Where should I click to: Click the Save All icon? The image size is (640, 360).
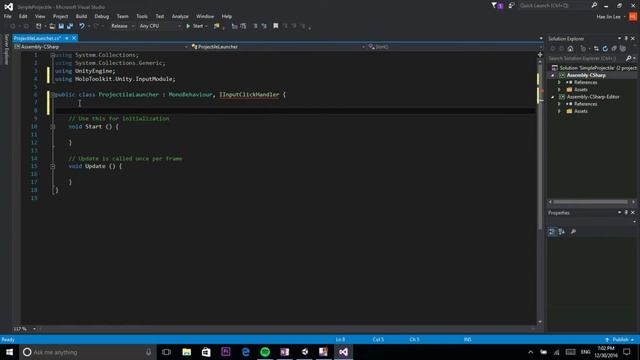click(x=70, y=26)
